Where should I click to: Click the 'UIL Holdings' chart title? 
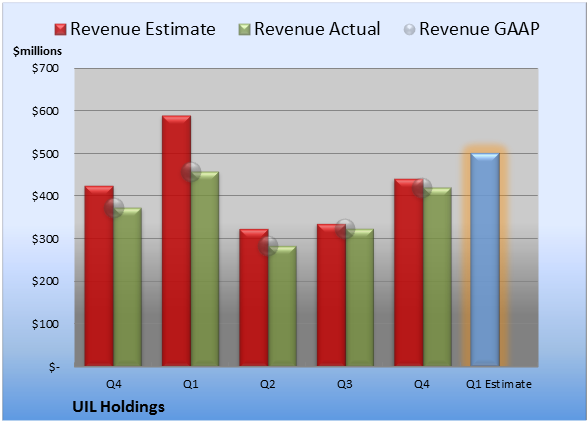(118, 407)
